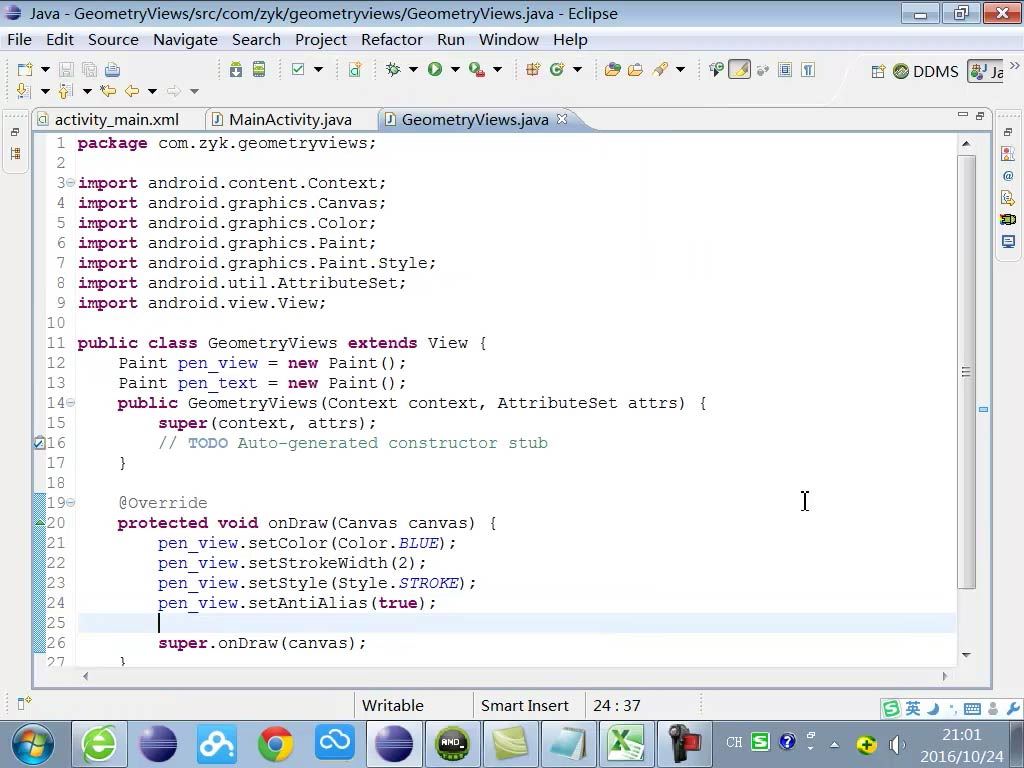The height and width of the screenshot is (768, 1024).
Task: Open dropdown next to Debug icon
Action: (413, 69)
